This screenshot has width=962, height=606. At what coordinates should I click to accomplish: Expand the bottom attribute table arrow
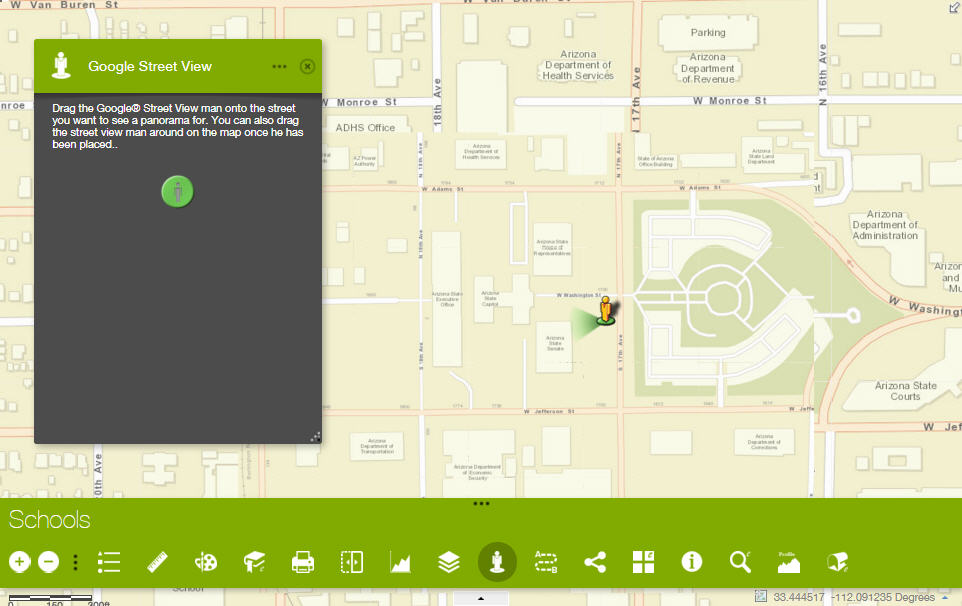481,598
